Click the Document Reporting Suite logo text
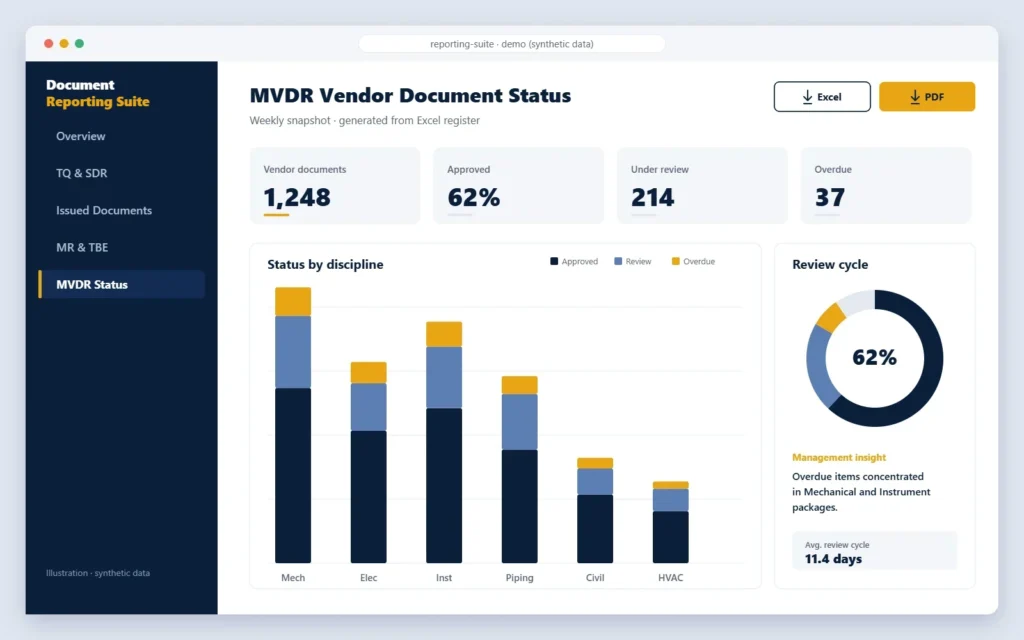1024x640 pixels. coord(98,93)
